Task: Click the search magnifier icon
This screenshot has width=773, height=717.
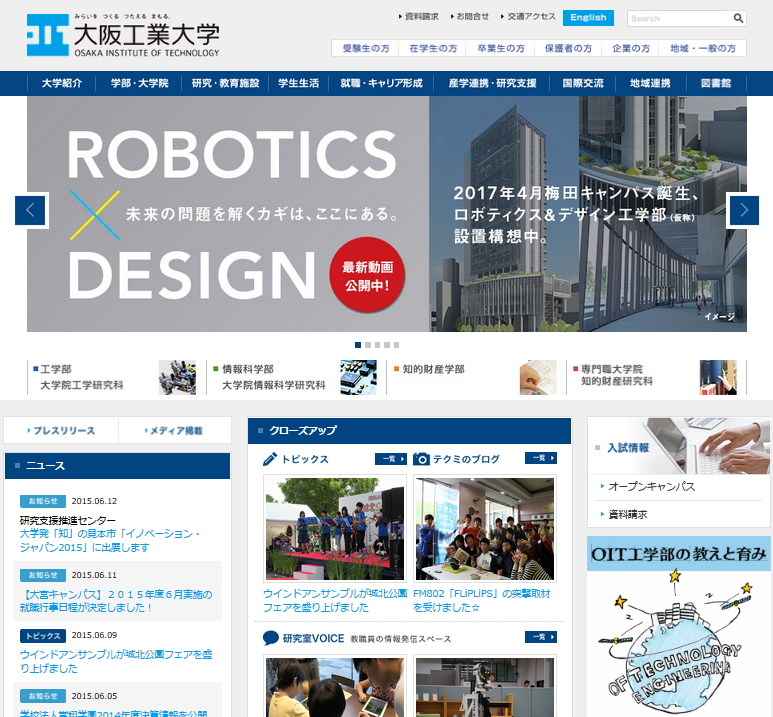Action: [x=738, y=18]
